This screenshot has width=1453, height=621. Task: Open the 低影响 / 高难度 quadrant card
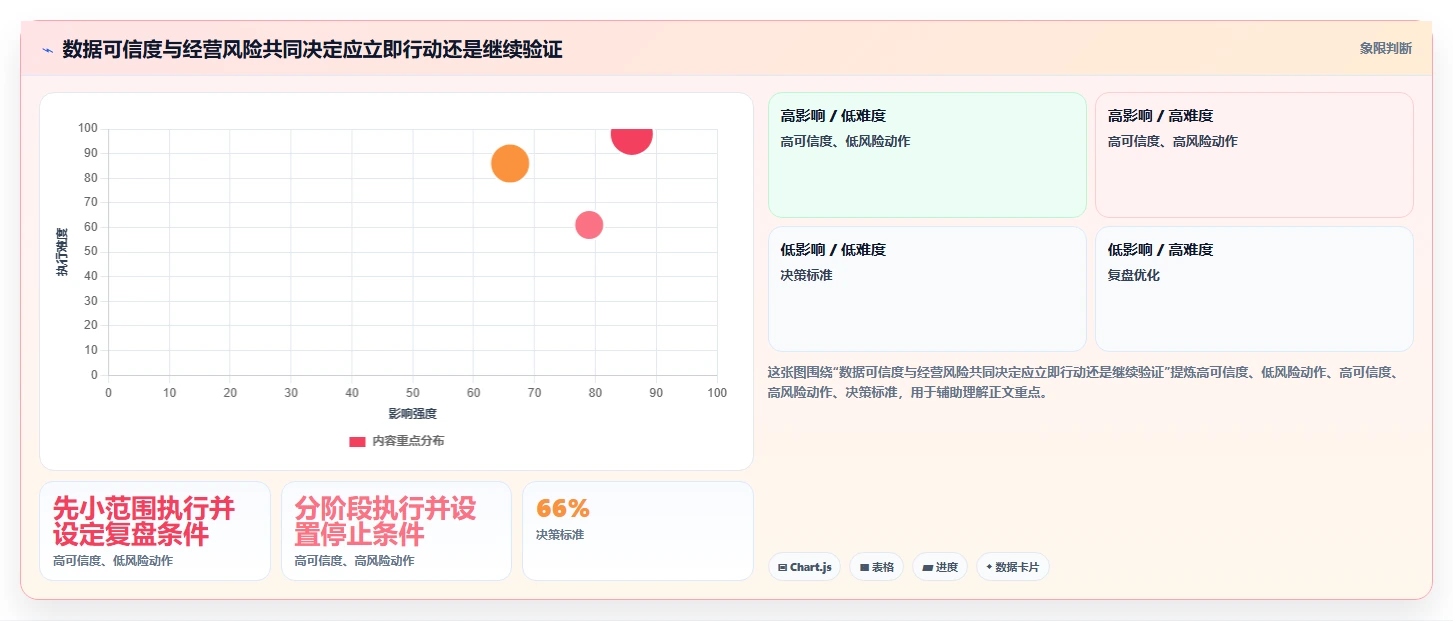tap(1254, 289)
